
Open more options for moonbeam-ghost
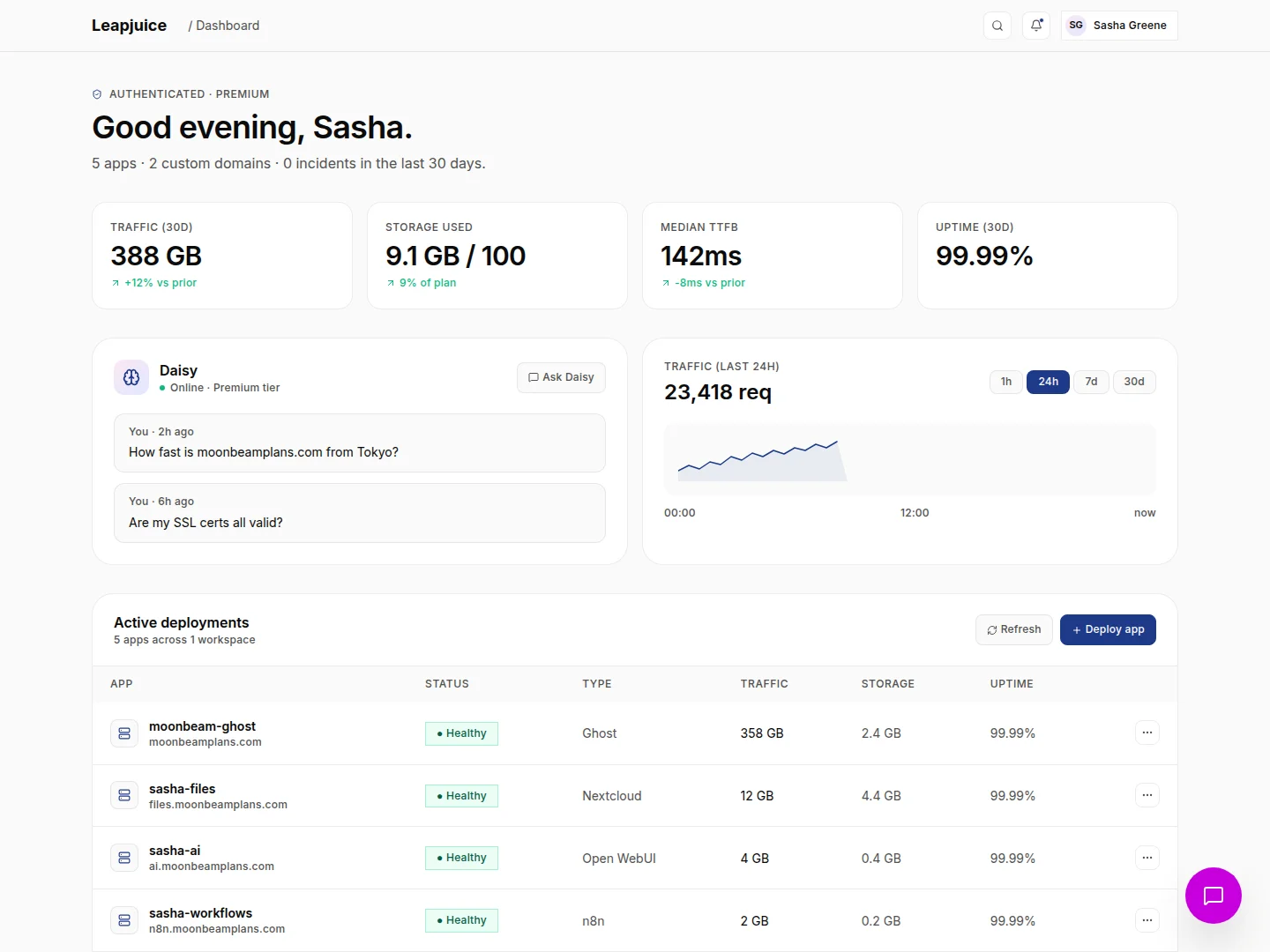click(x=1147, y=733)
